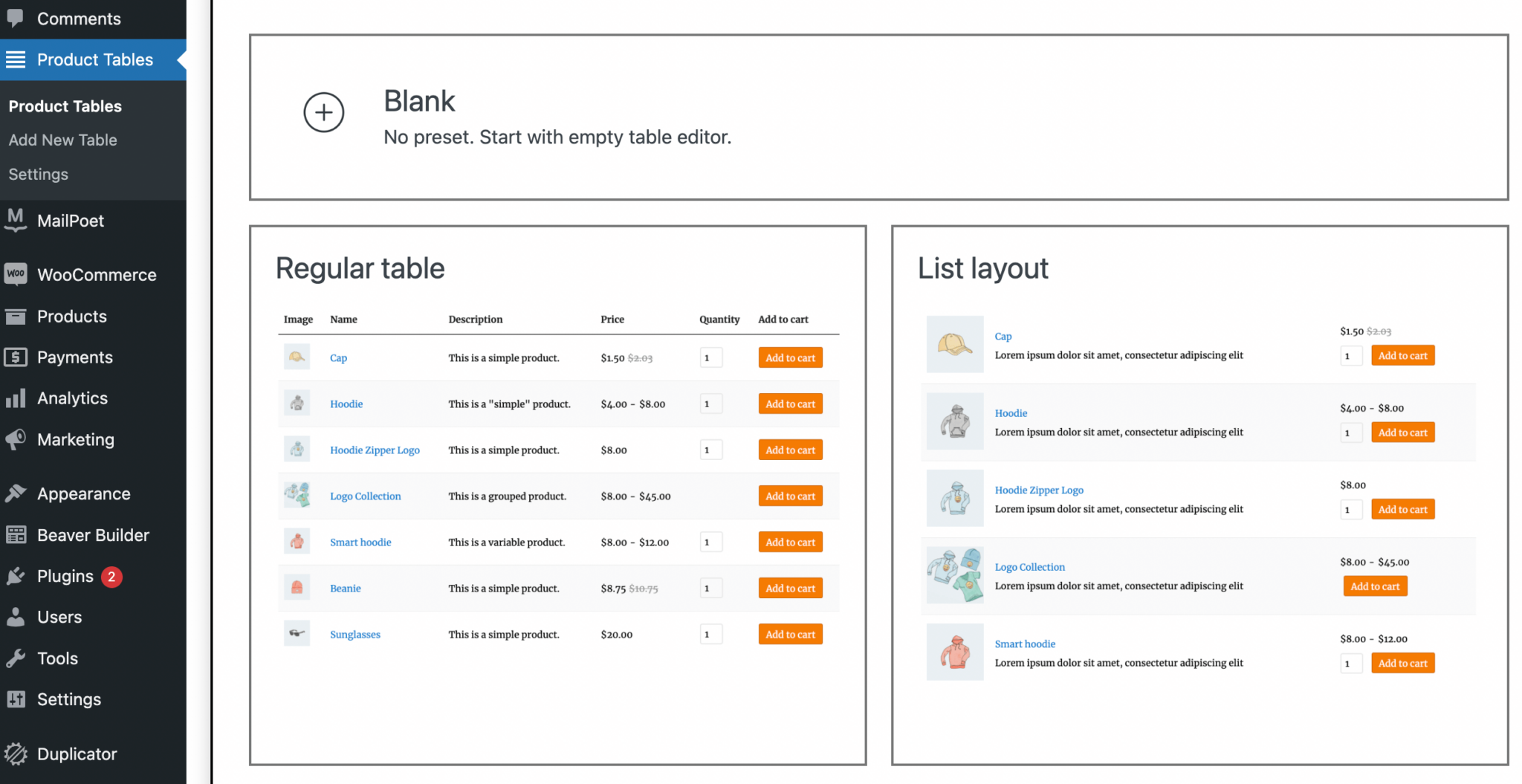The height and width of the screenshot is (784, 1522).
Task: Open the Analytics icon
Action: coord(16,398)
